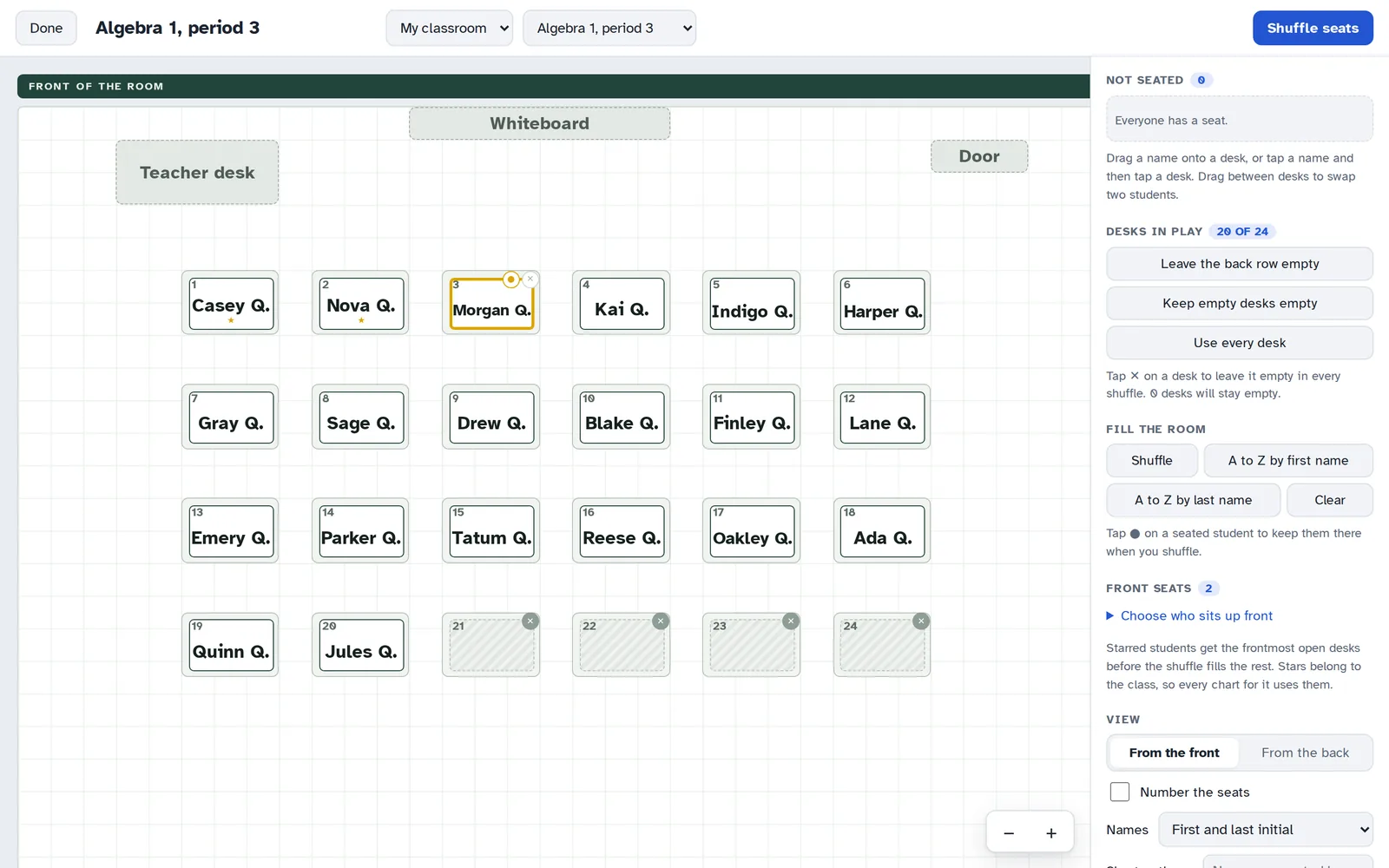Zoom out the chart with the minus button
Viewport: 1389px width, 868px height.
1009,833
